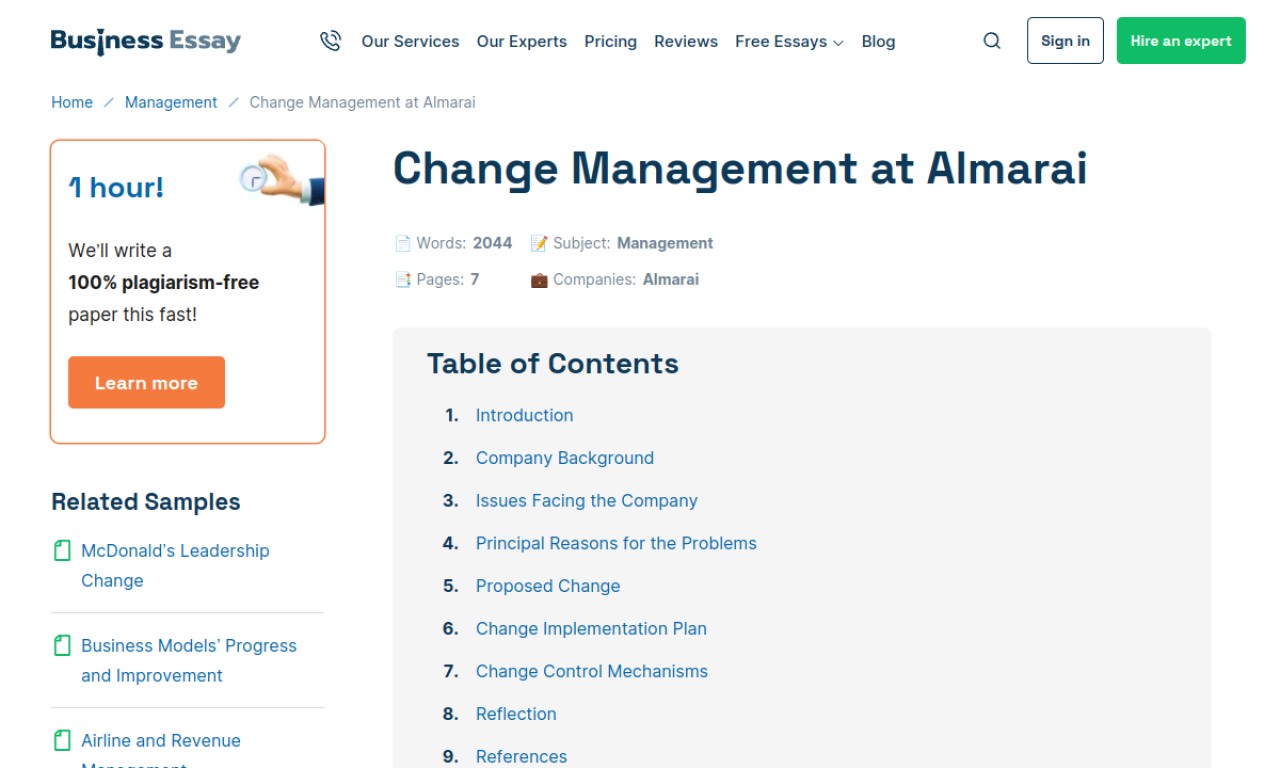Jump to Reflection section
The height and width of the screenshot is (768, 1280).
[516, 714]
